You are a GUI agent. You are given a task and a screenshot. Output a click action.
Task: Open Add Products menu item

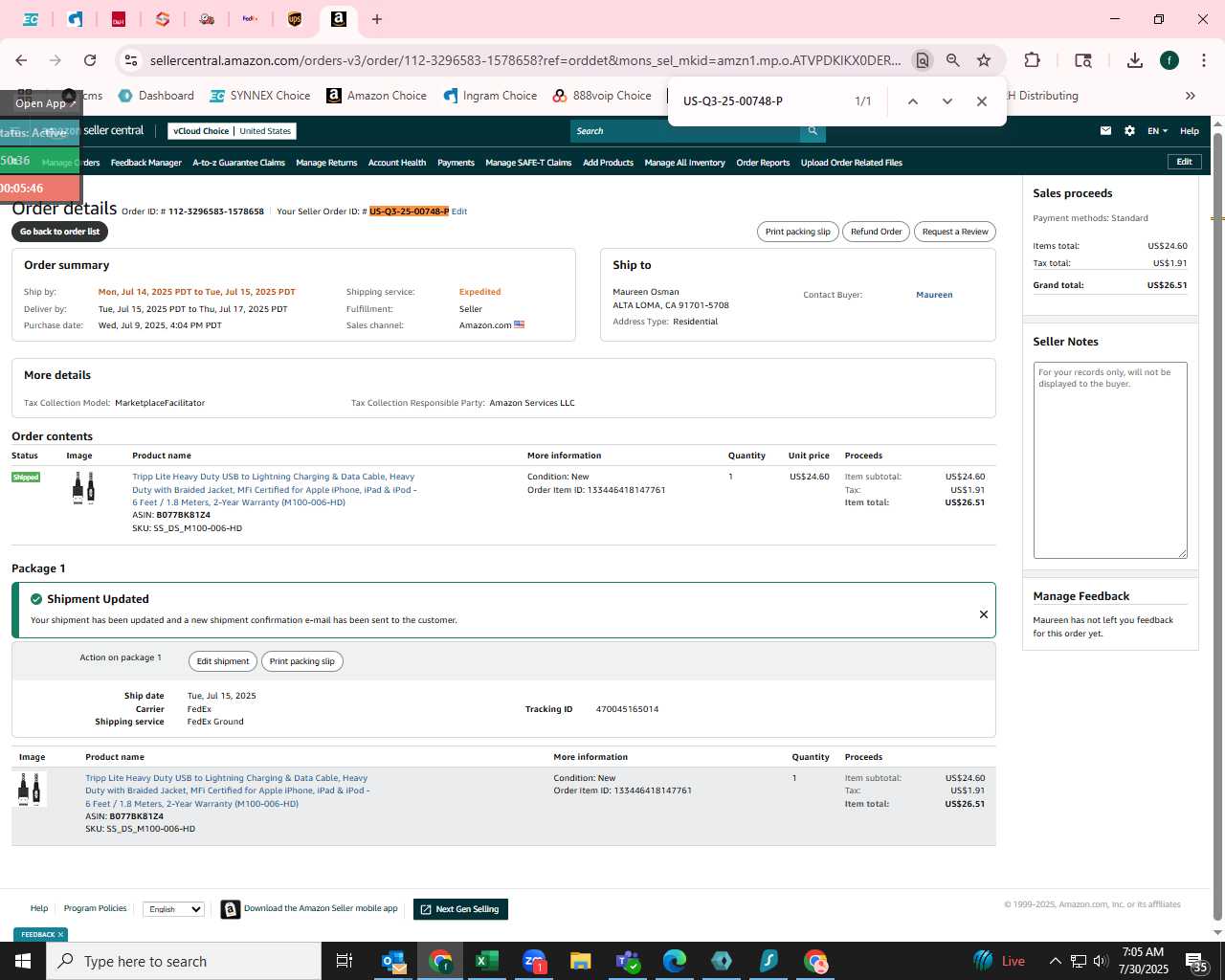click(x=609, y=163)
